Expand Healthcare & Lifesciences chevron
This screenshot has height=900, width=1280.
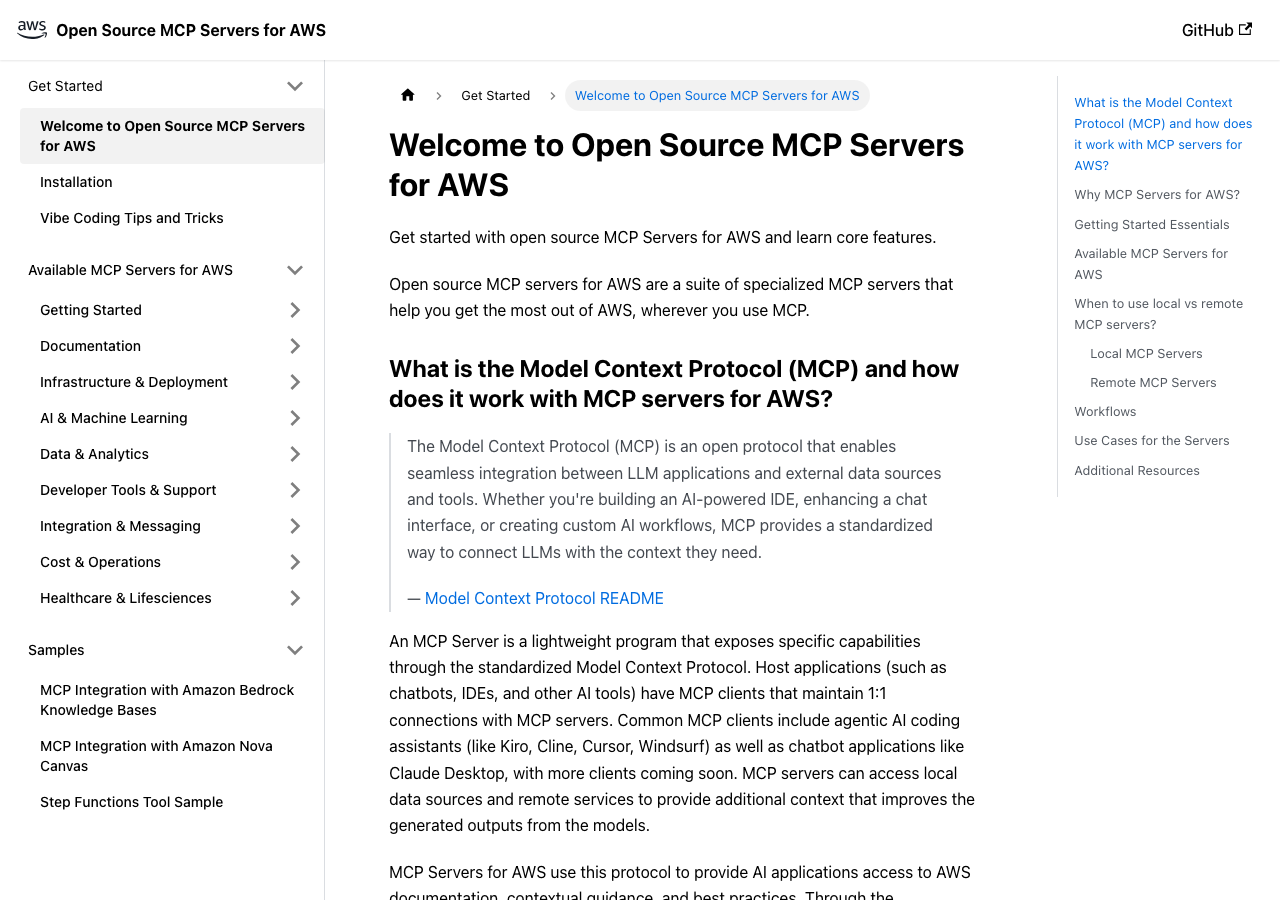pyautogui.click(x=295, y=598)
